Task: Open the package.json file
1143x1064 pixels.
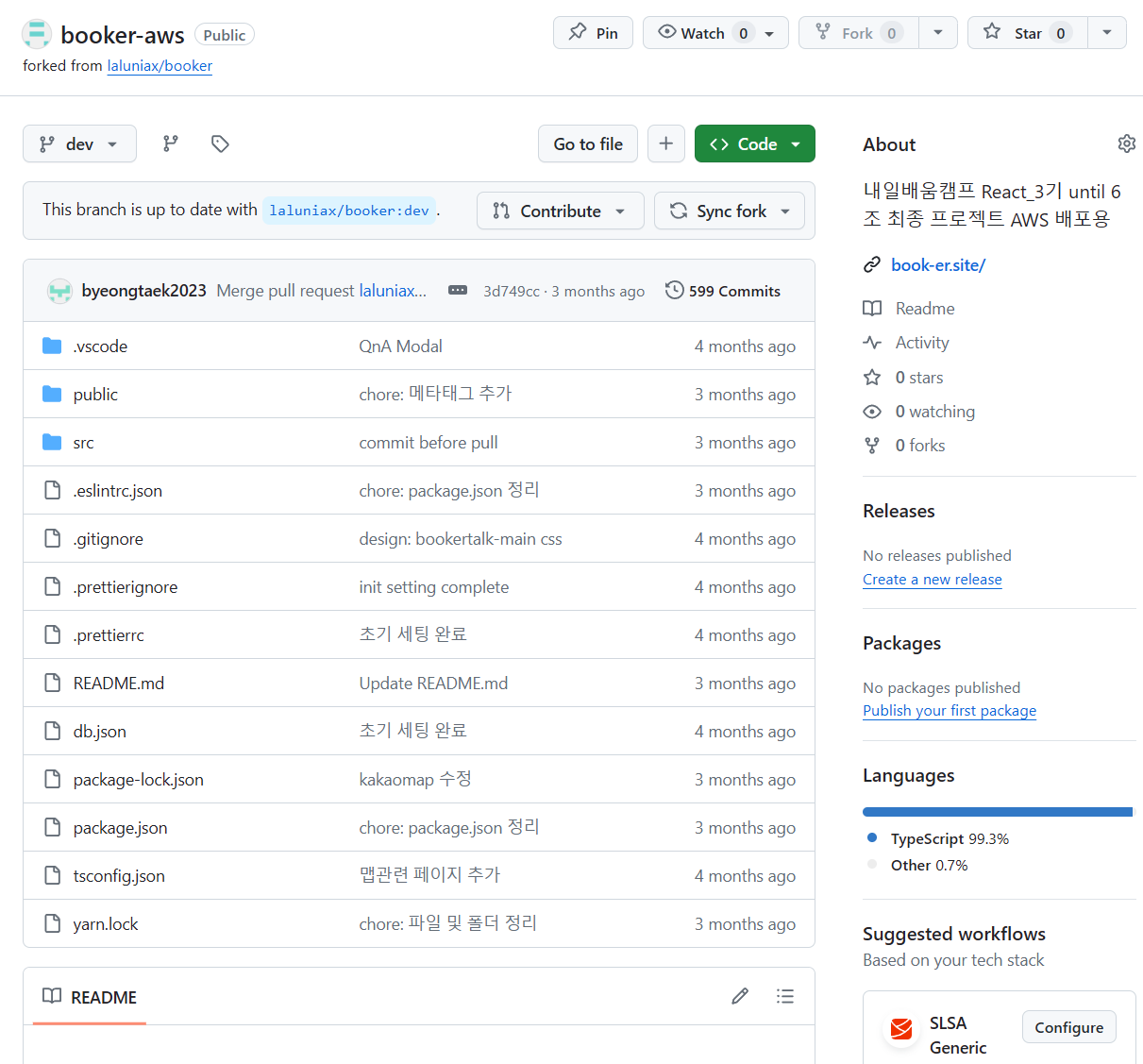Action: tap(120, 828)
